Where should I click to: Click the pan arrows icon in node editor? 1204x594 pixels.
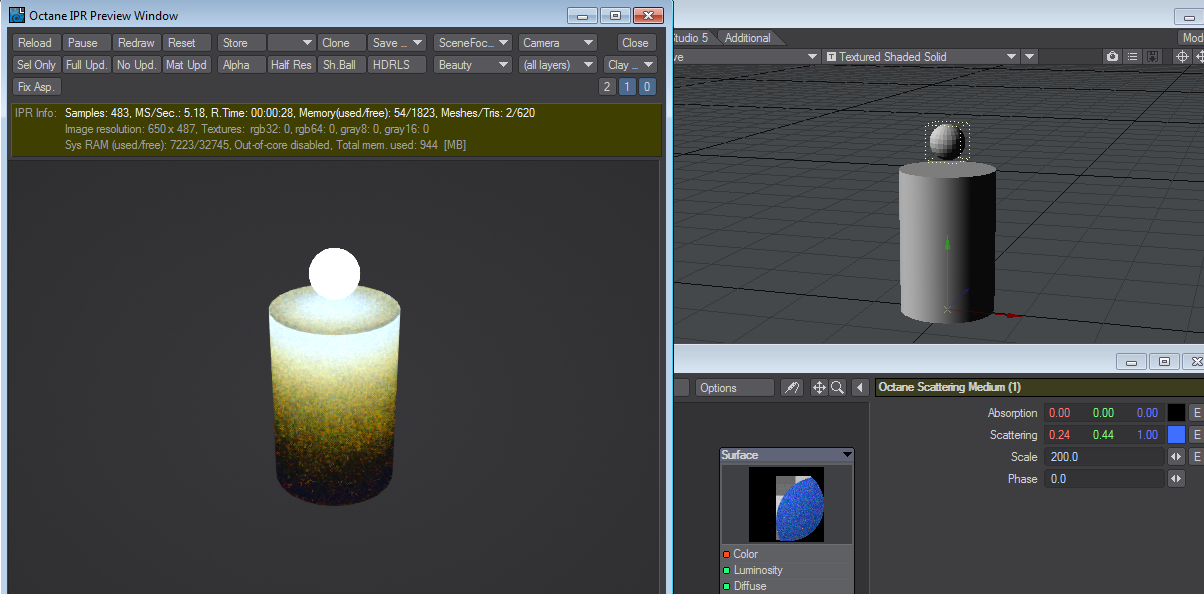(819, 388)
